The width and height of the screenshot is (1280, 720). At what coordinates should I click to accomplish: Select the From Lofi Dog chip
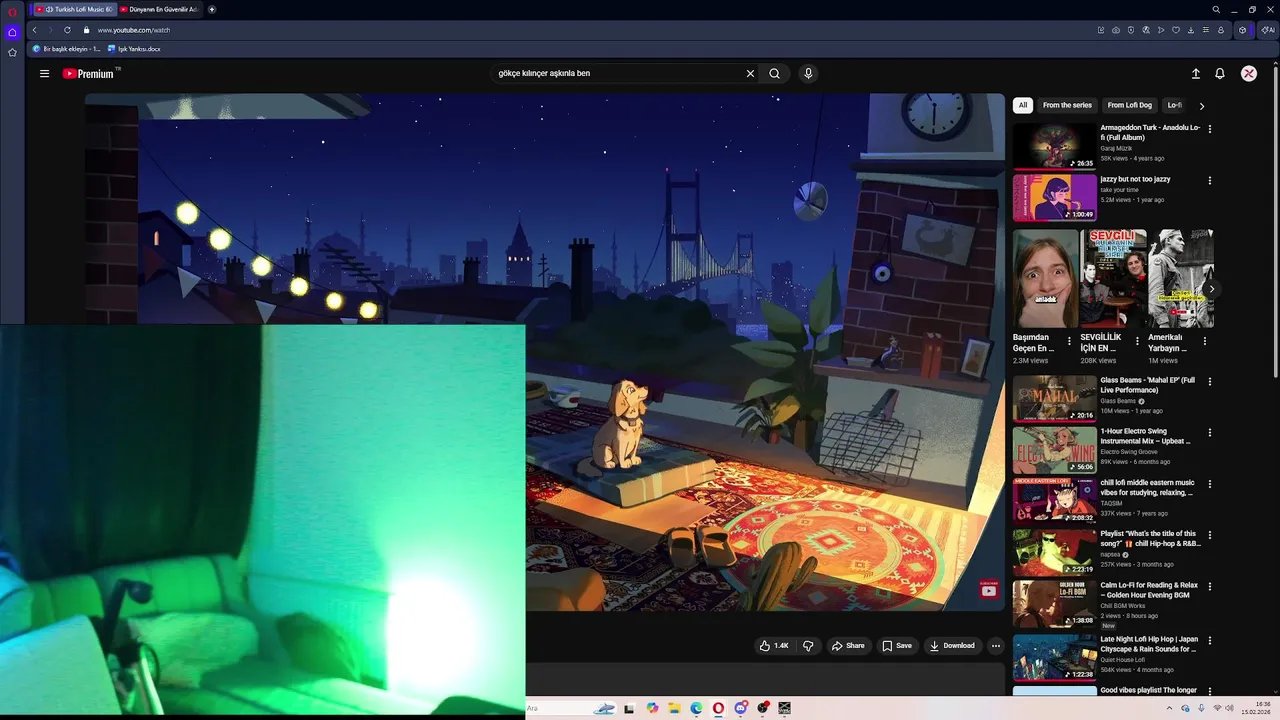1129,105
